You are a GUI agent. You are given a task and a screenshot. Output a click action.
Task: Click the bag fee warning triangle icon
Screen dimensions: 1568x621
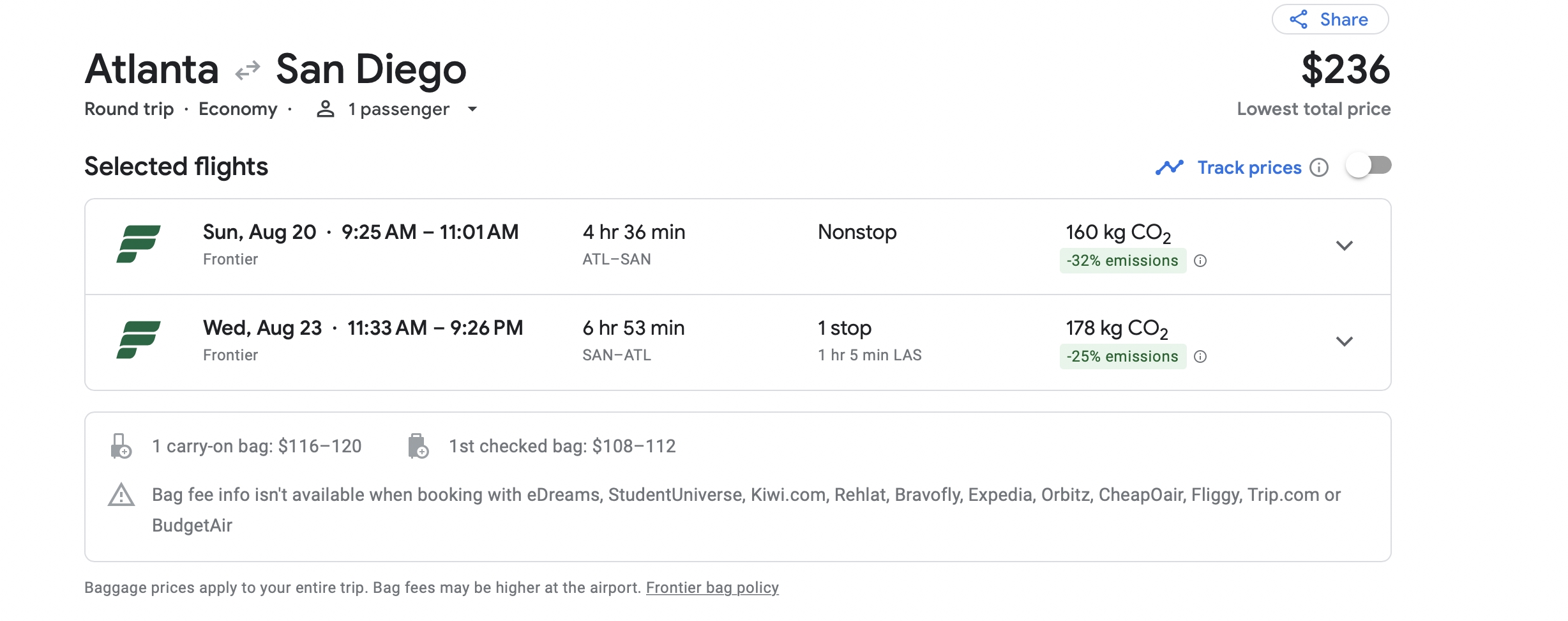click(x=121, y=495)
